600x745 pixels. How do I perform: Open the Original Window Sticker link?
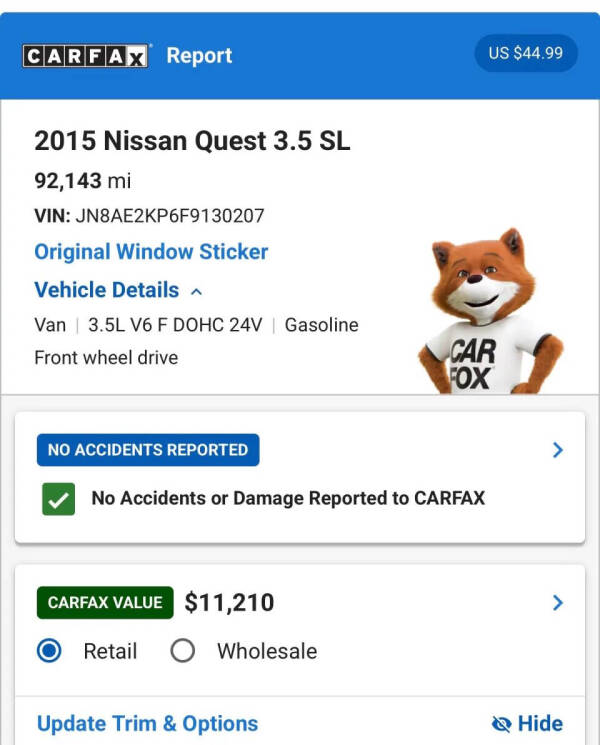click(151, 252)
